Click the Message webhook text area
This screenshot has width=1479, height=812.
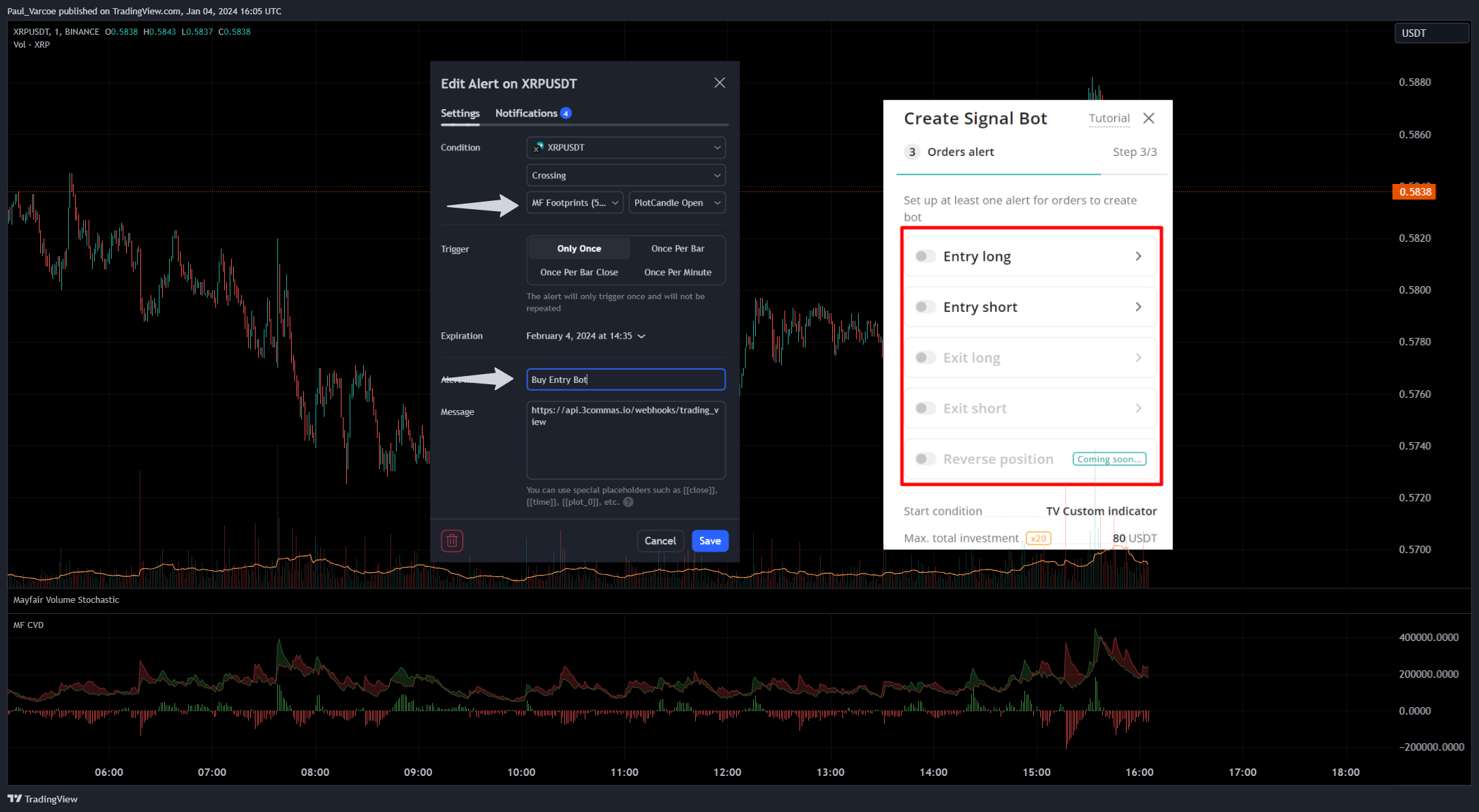pyautogui.click(x=626, y=440)
